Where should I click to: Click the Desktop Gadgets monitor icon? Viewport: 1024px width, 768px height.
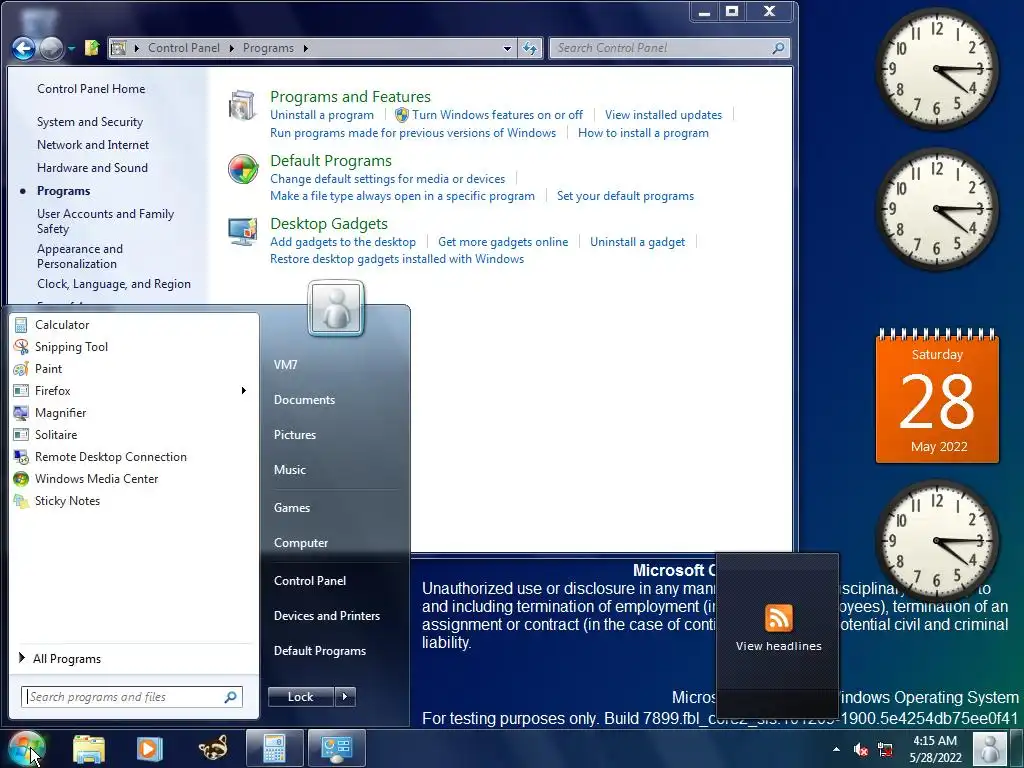[242, 232]
